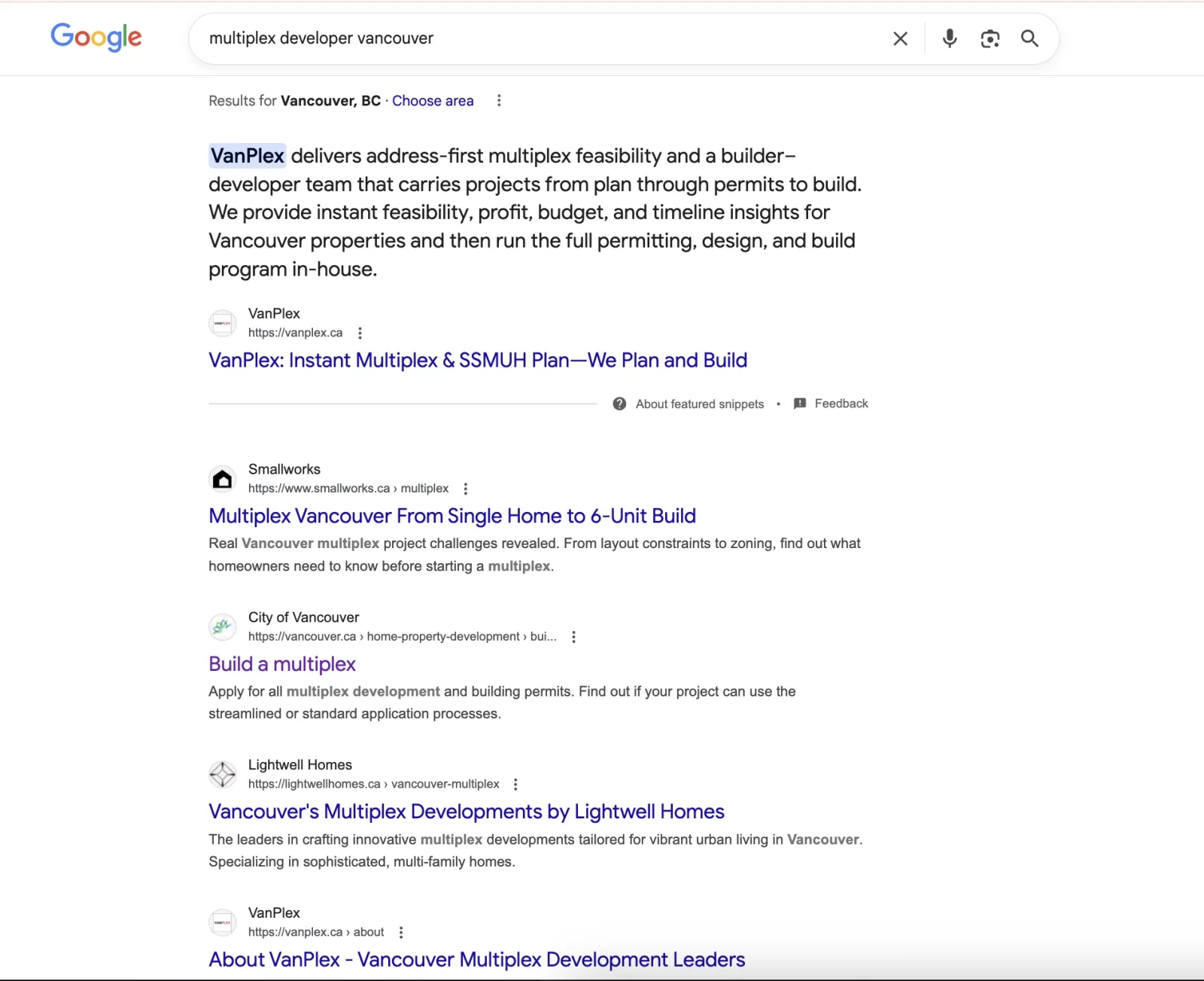Open Vancouver's Multiplex Developments by Lightwell Homes
The image size is (1204, 981).
pos(467,812)
